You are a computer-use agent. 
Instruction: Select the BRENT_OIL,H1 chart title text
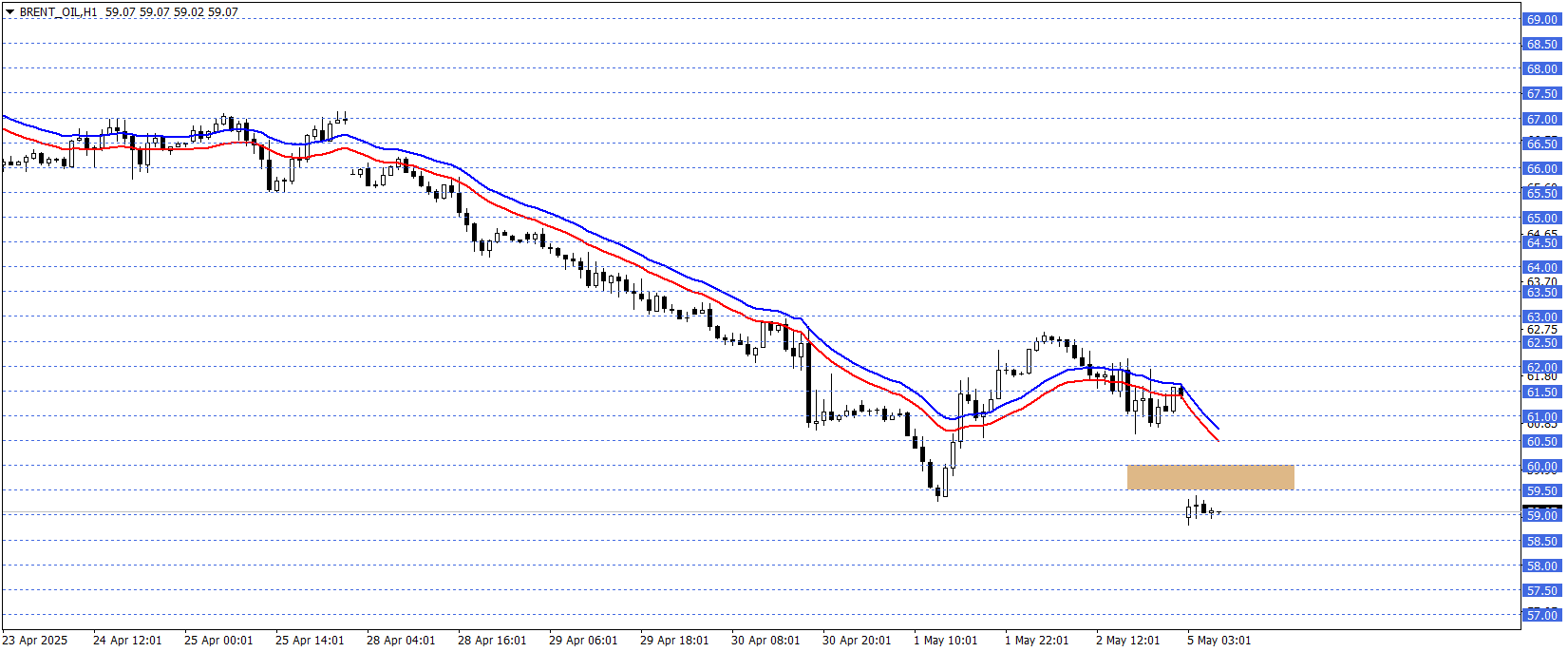(58, 12)
